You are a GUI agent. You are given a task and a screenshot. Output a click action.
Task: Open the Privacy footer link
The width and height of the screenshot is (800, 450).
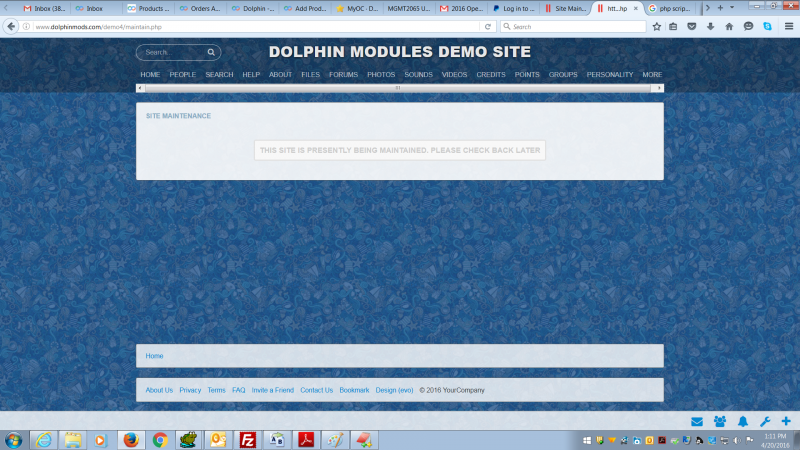[190, 390]
